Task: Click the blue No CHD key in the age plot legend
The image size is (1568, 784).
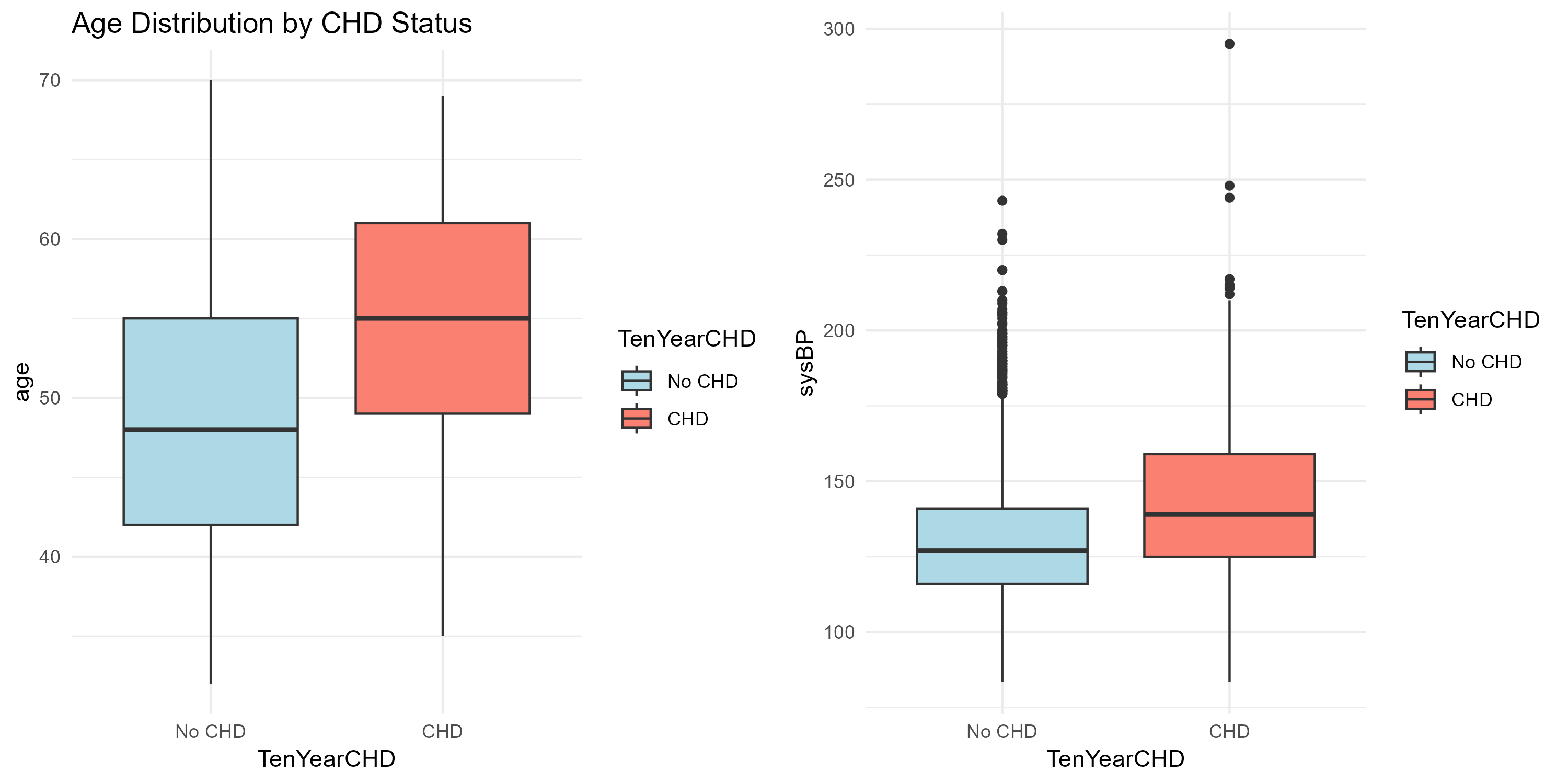Action: coord(636,381)
